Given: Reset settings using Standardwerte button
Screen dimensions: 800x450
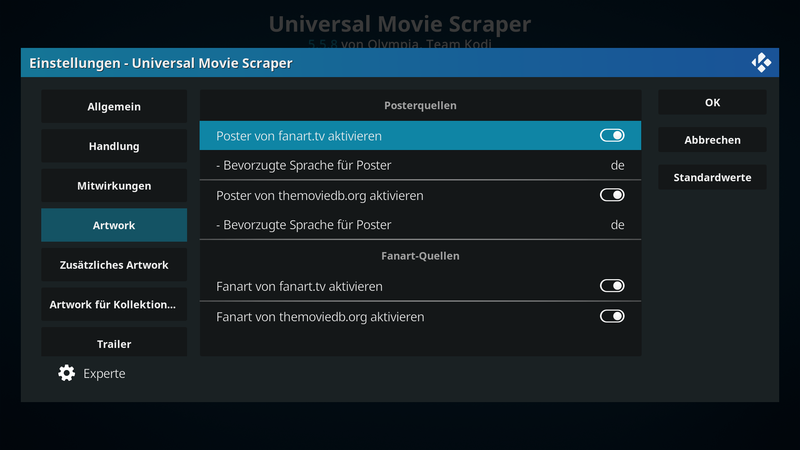Looking at the screenshot, I should [712, 178].
